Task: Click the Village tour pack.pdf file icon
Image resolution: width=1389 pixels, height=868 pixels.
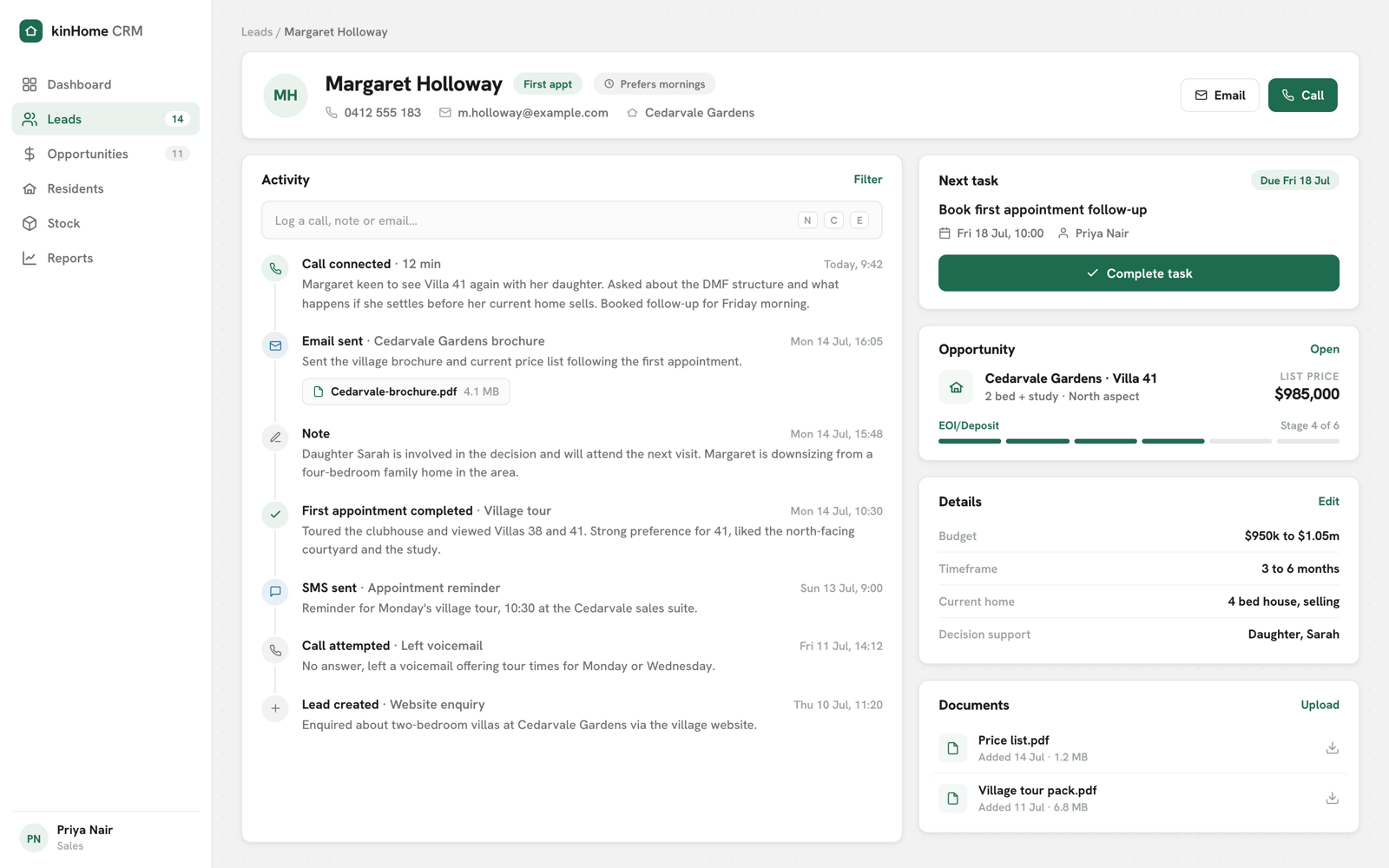Action: tap(952, 799)
